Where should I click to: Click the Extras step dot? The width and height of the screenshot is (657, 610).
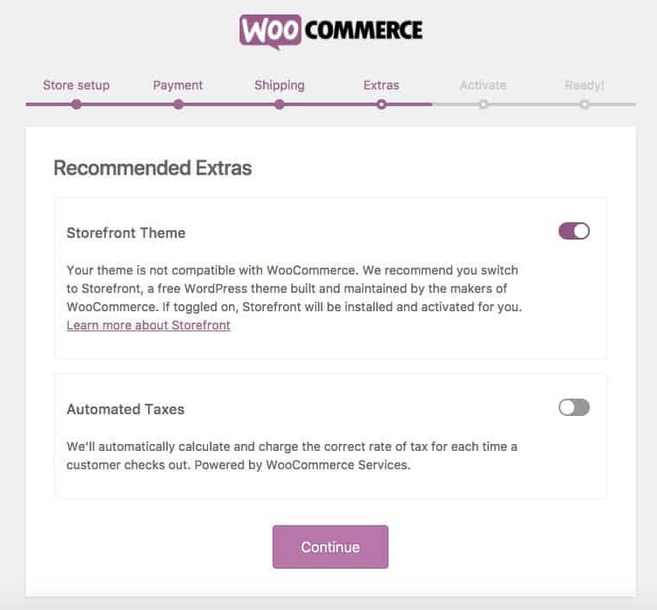coord(381,103)
